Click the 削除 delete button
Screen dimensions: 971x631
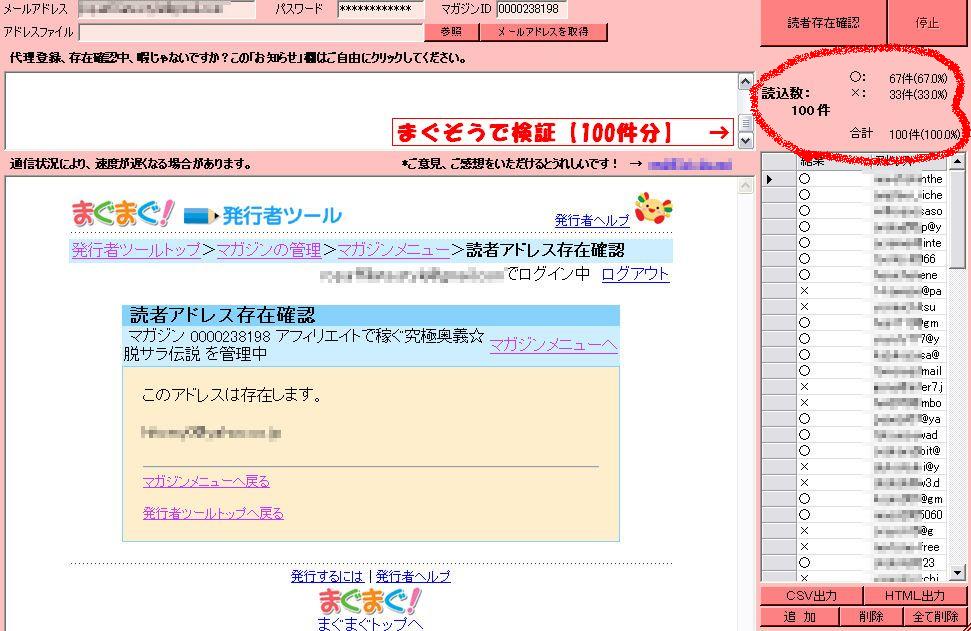point(871,617)
